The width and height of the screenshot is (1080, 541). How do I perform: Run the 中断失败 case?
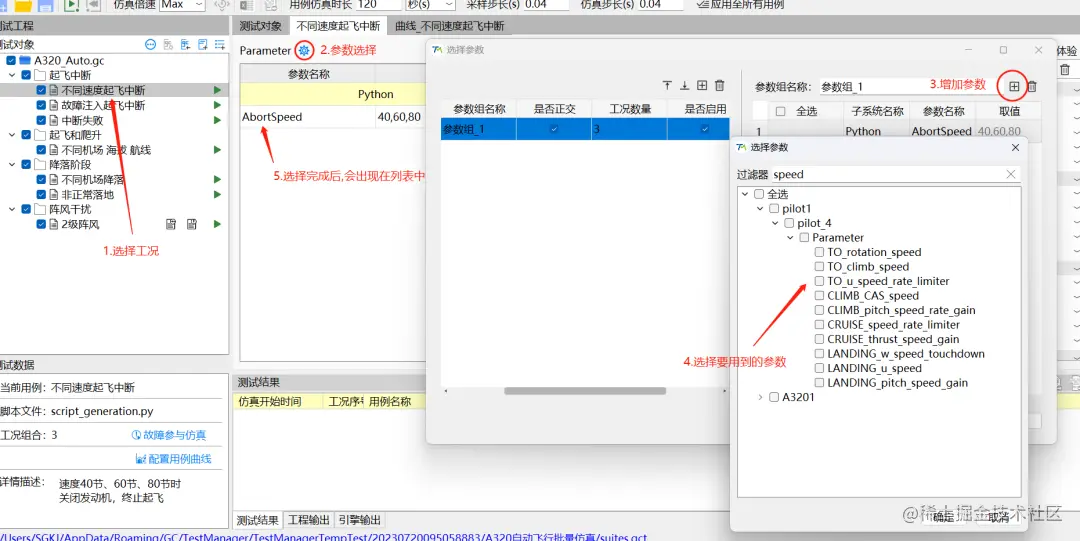coord(218,120)
